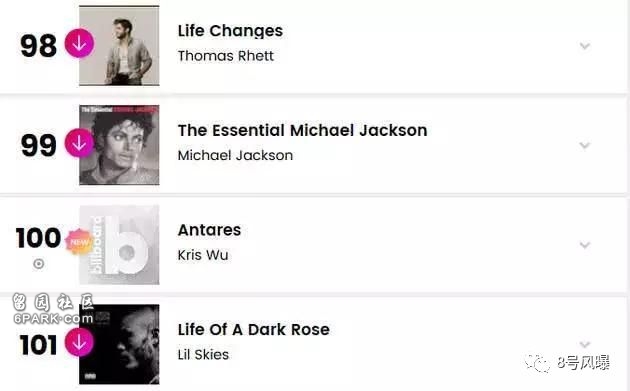The height and width of the screenshot is (391, 630).
Task: Select the Antares album title
Action: click(209, 230)
